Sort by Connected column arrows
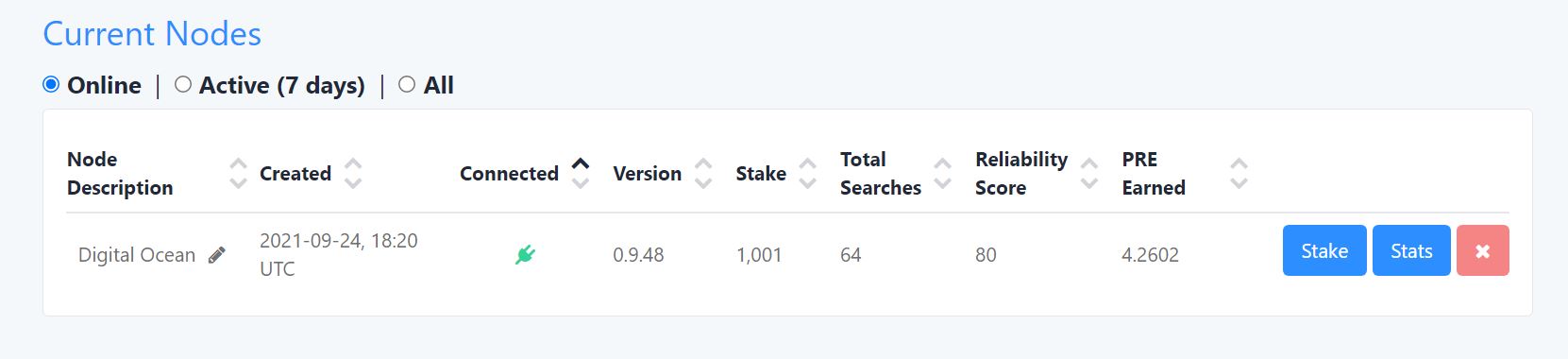This screenshot has width=1568, height=359. point(581,174)
